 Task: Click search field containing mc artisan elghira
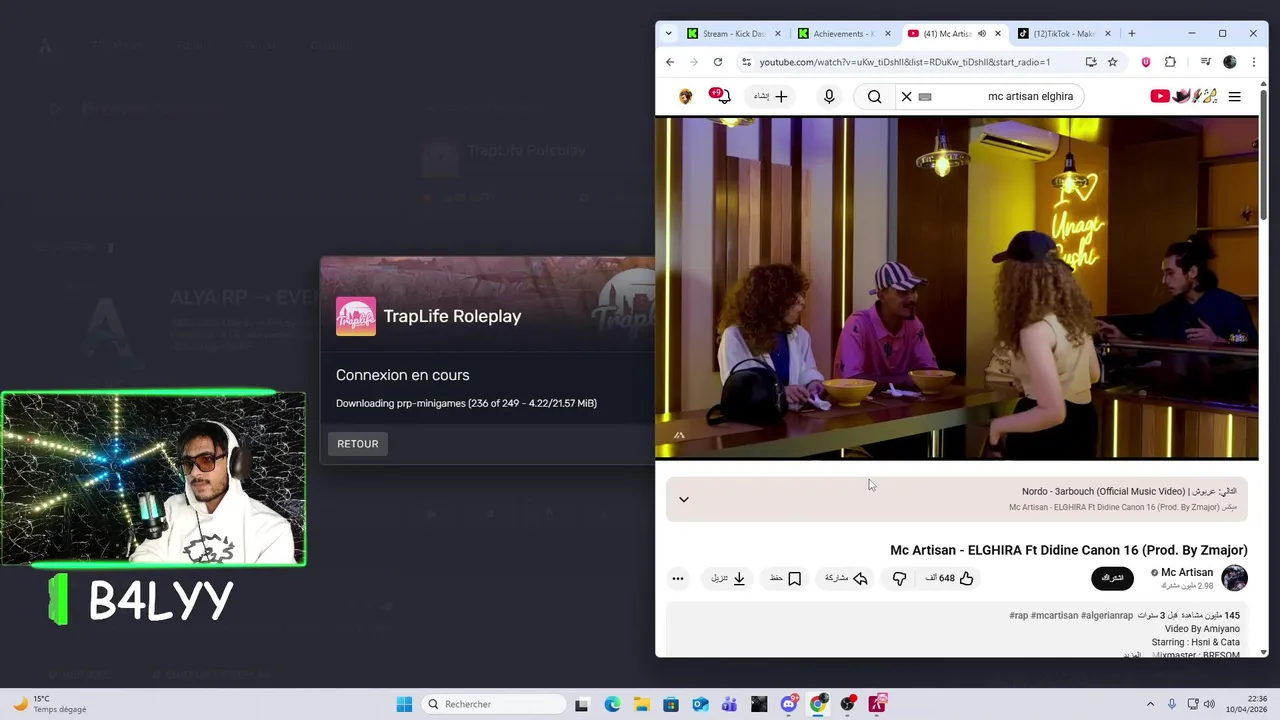click(989, 96)
